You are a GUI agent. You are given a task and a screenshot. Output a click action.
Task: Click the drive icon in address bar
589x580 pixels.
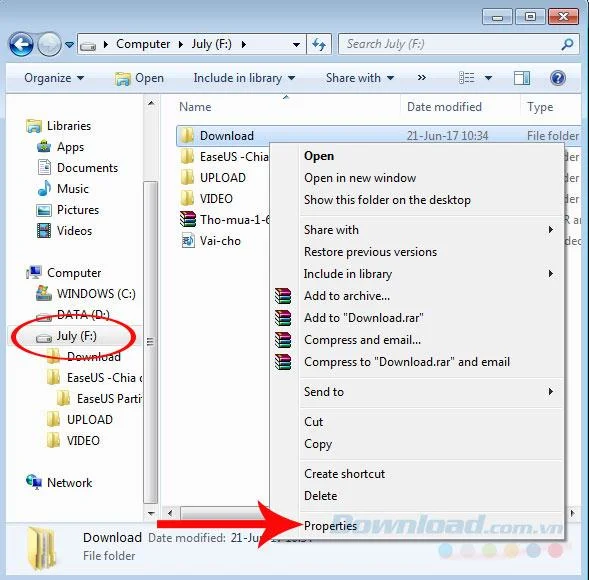[x=88, y=45]
